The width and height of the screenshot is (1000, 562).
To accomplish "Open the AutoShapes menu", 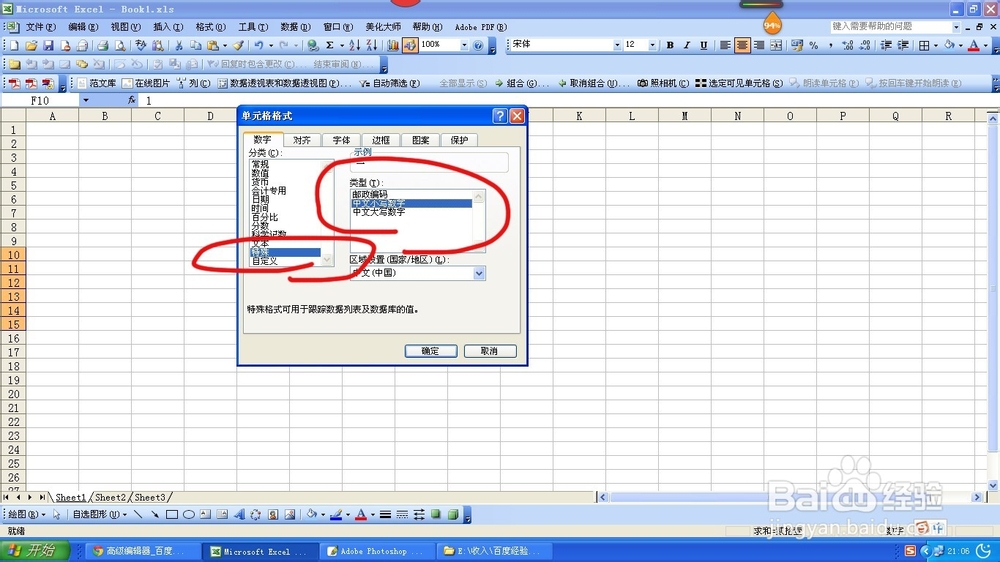I will pyautogui.click(x=99, y=515).
